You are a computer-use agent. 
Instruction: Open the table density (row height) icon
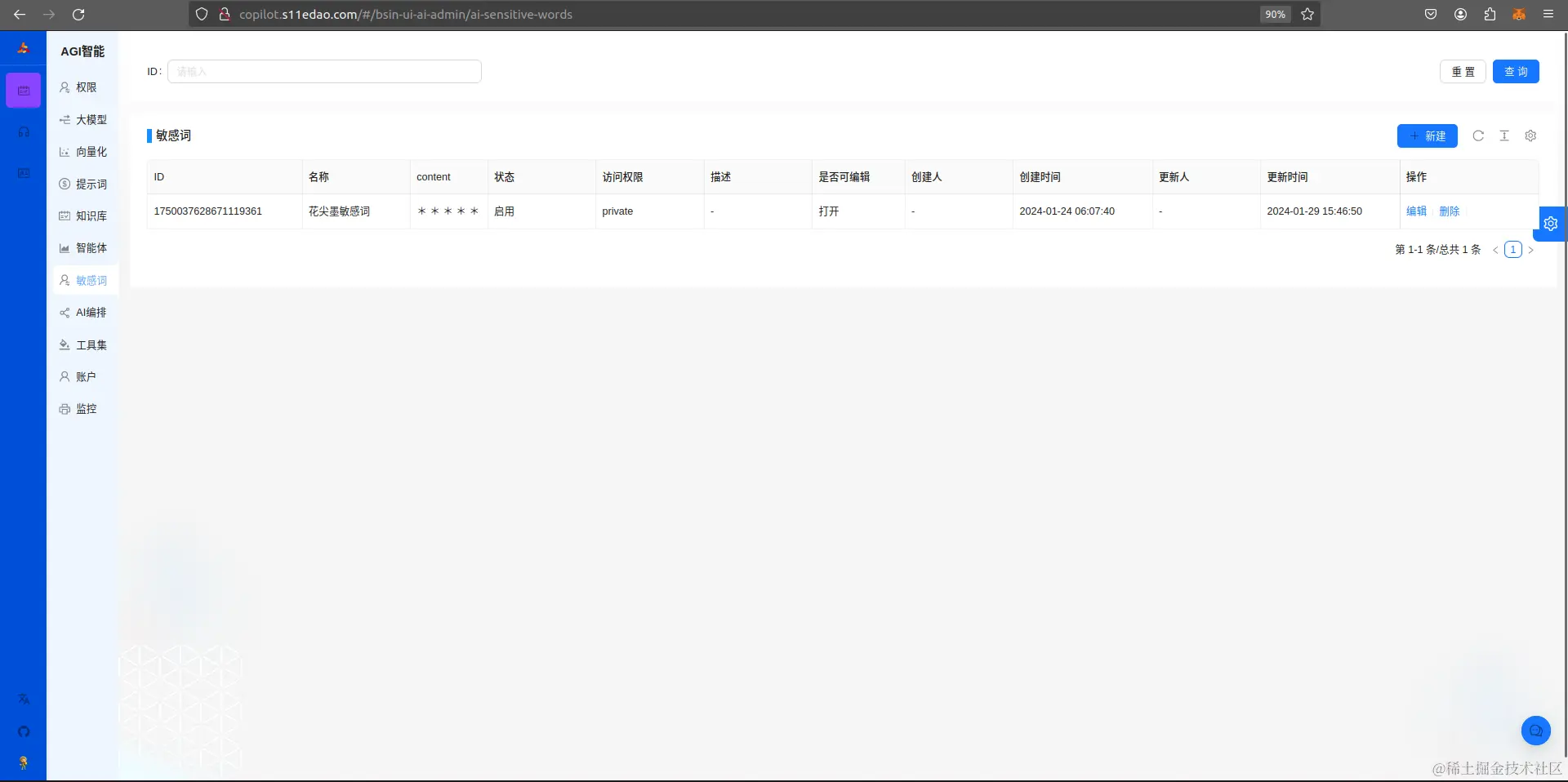click(1504, 136)
